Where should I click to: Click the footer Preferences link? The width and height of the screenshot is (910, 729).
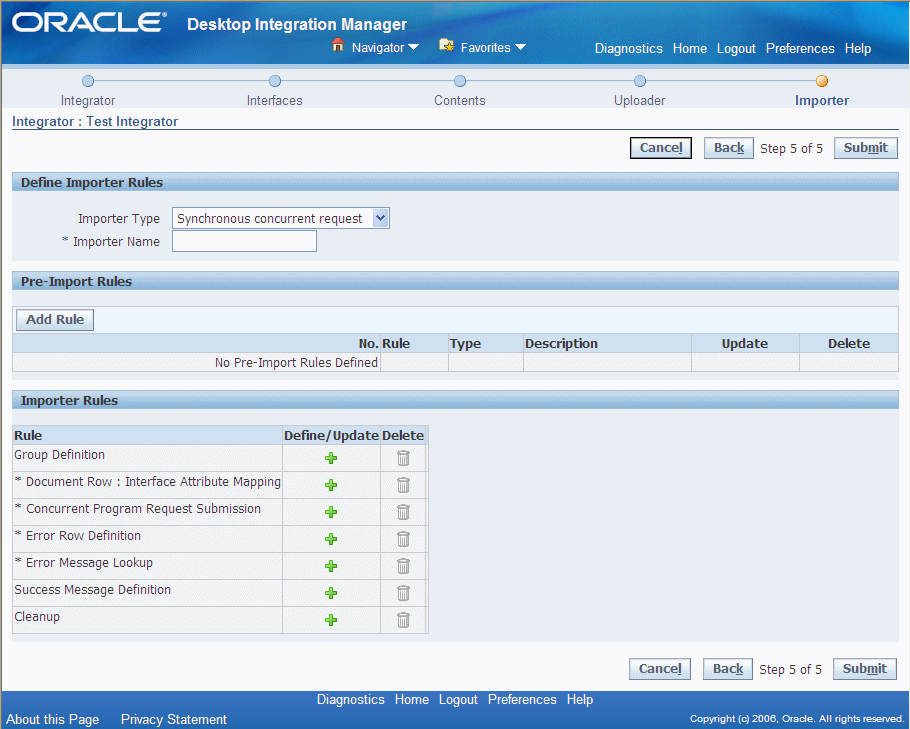click(522, 699)
